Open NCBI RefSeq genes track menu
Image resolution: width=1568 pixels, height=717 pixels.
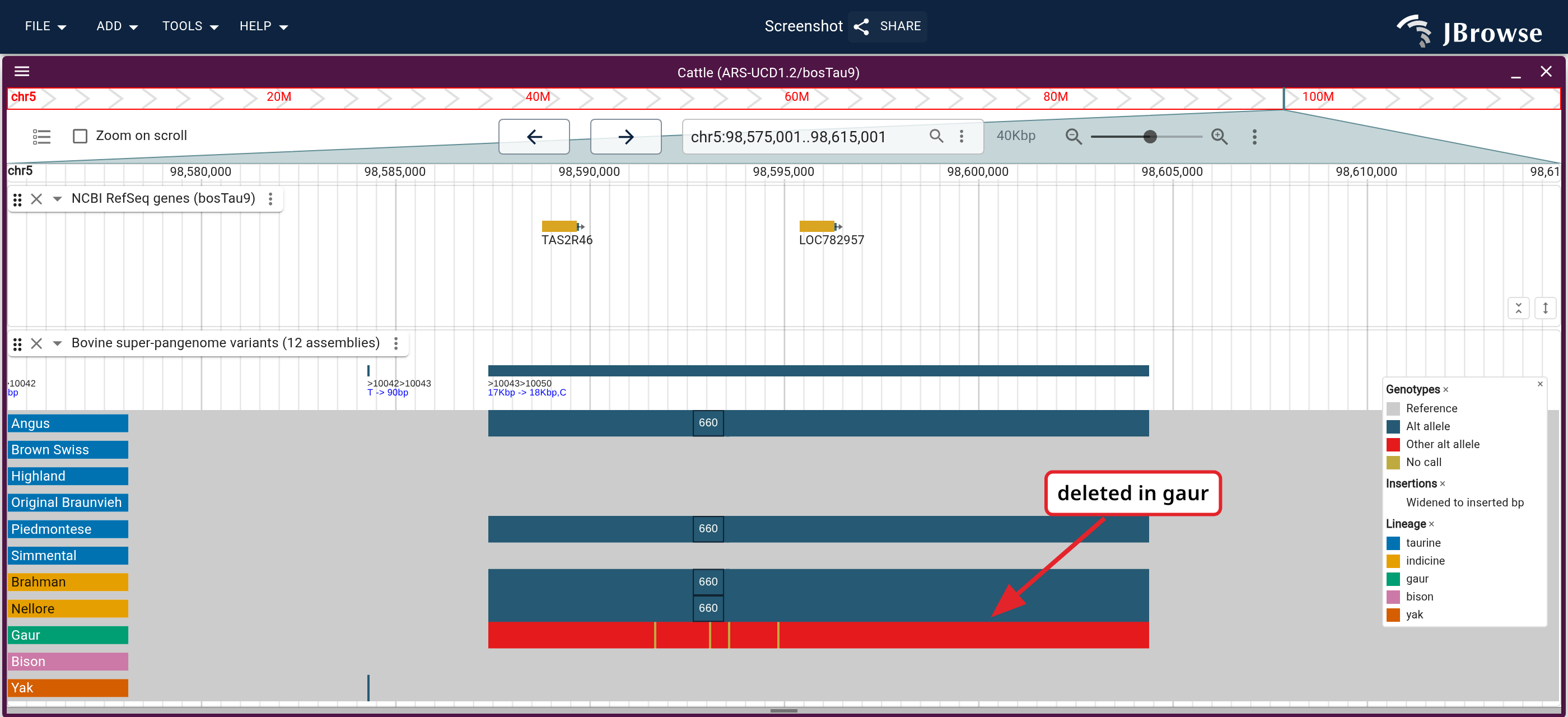[x=271, y=198]
